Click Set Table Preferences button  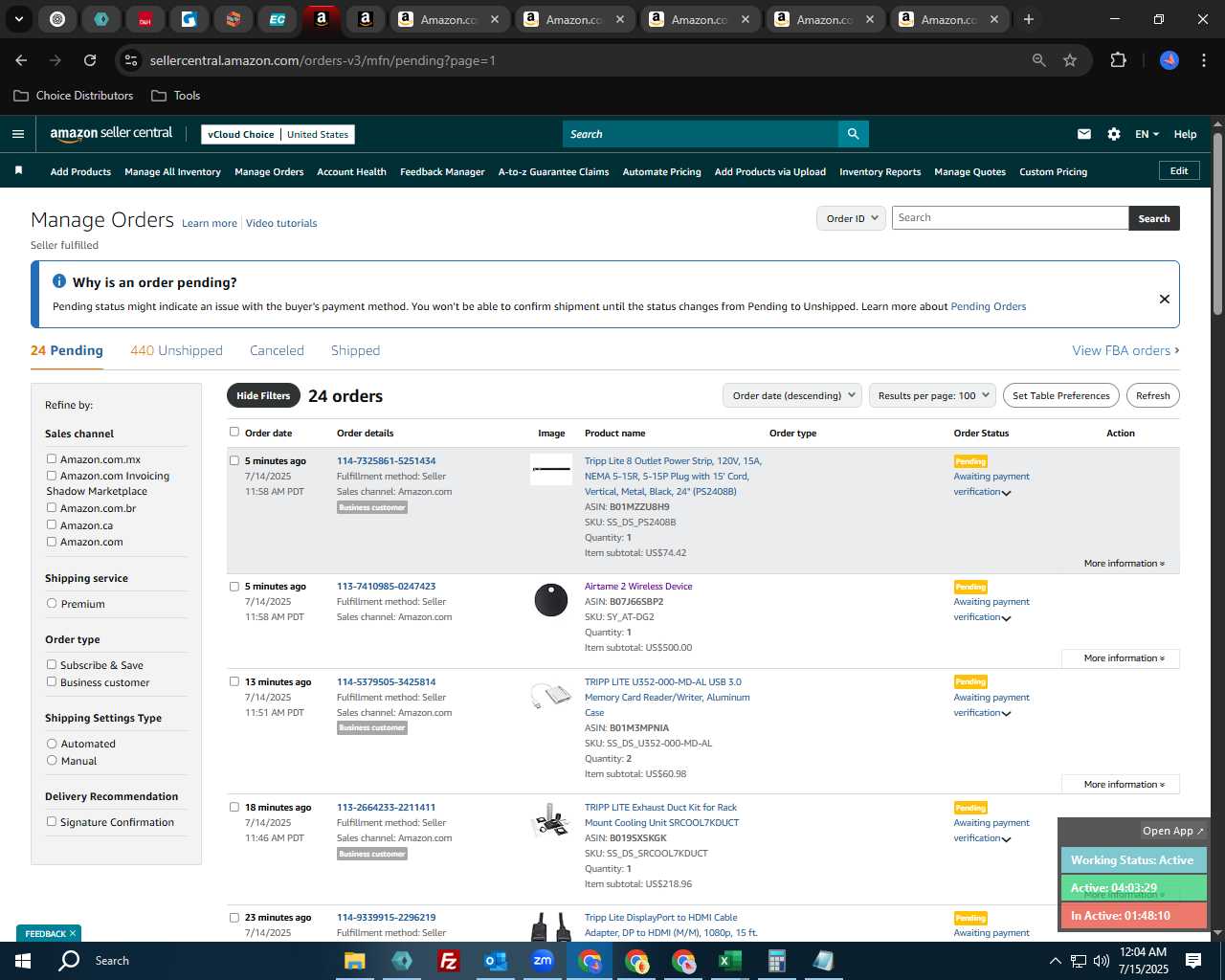1061,395
